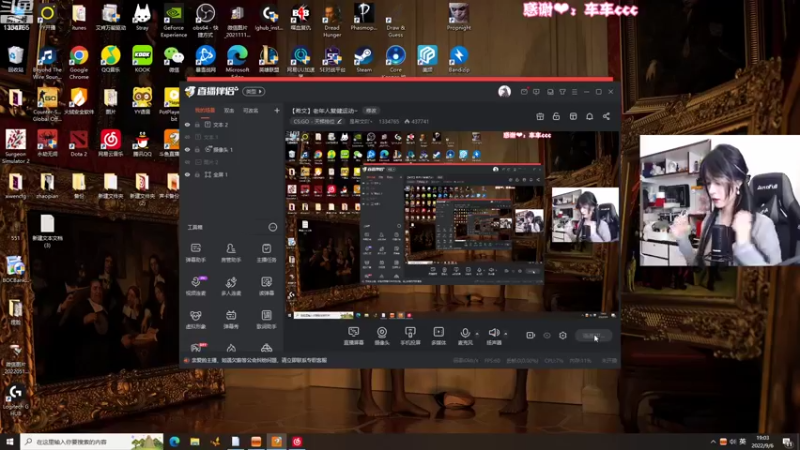
Task: Open File Explorer from the taskbar
Action: [x=195, y=441]
